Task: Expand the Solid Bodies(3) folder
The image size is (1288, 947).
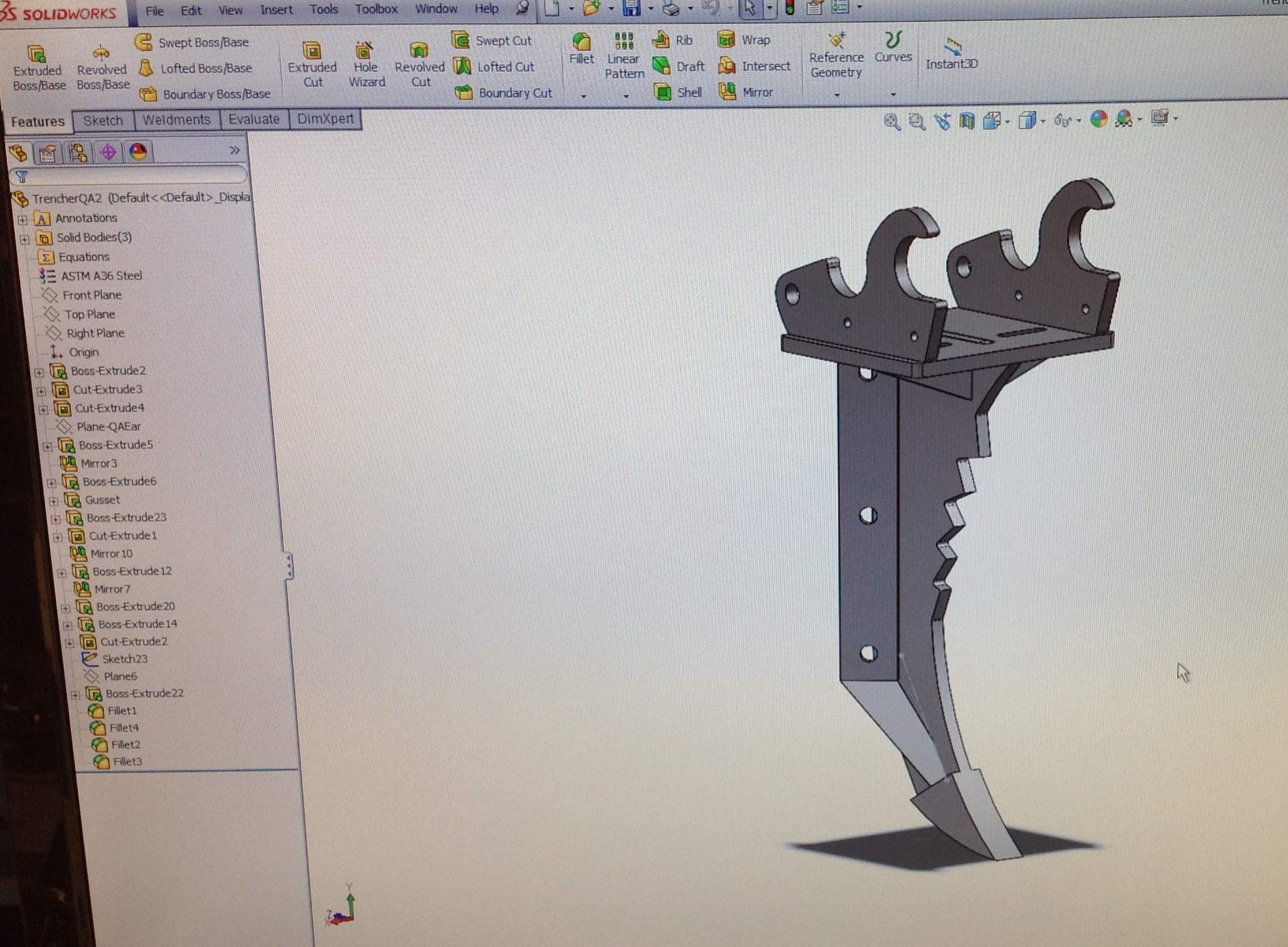Action: pyautogui.click(x=24, y=239)
